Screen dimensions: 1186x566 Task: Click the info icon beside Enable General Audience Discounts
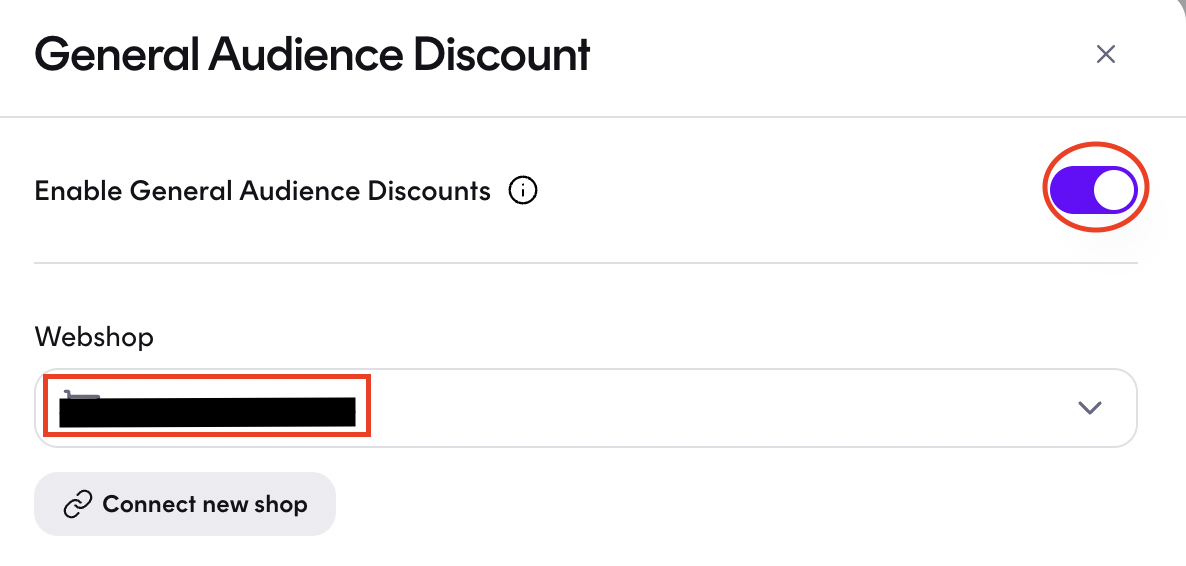pyautogui.click(x=523, y=191)
